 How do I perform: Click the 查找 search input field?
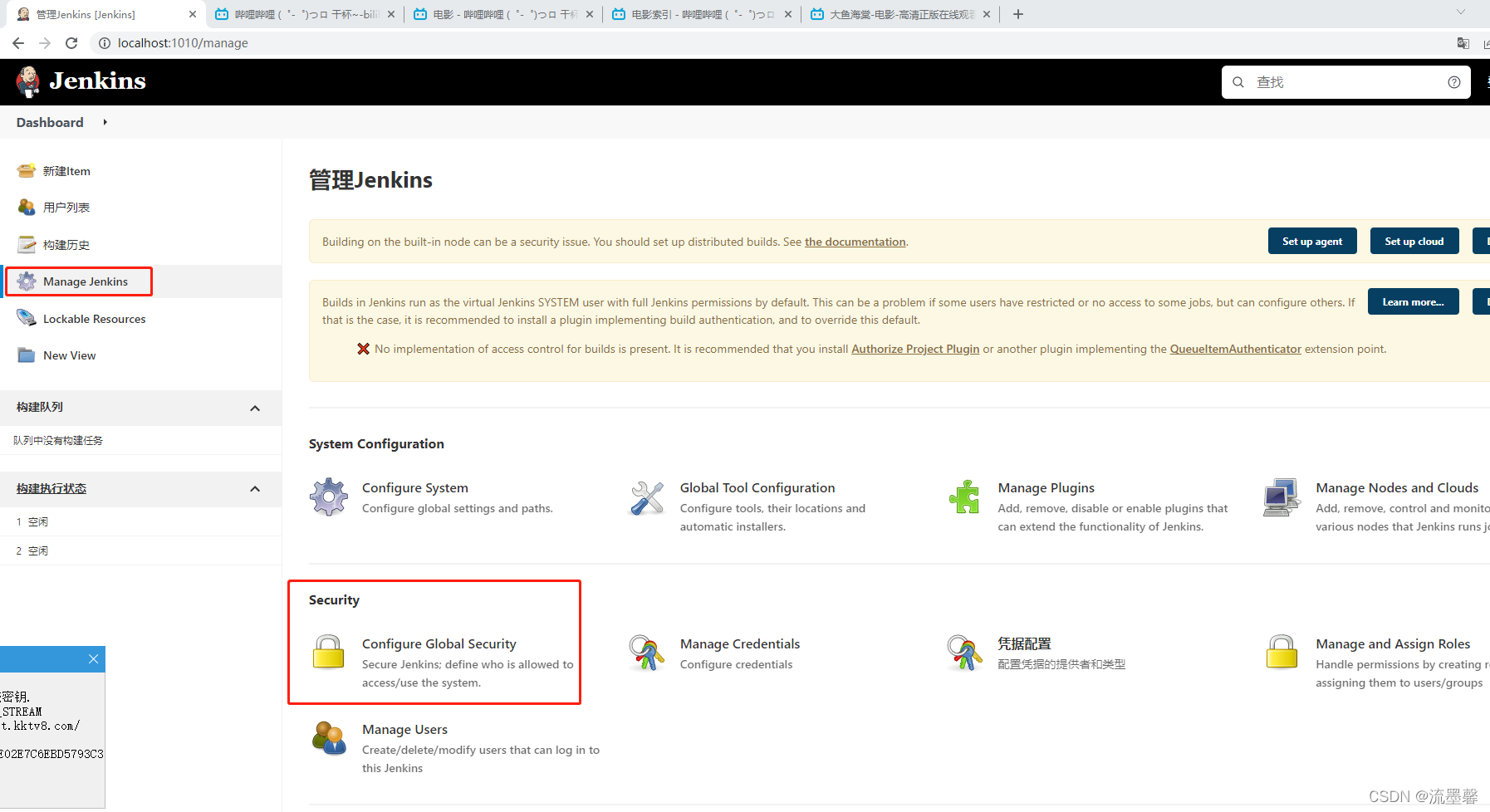[1345, 82]
